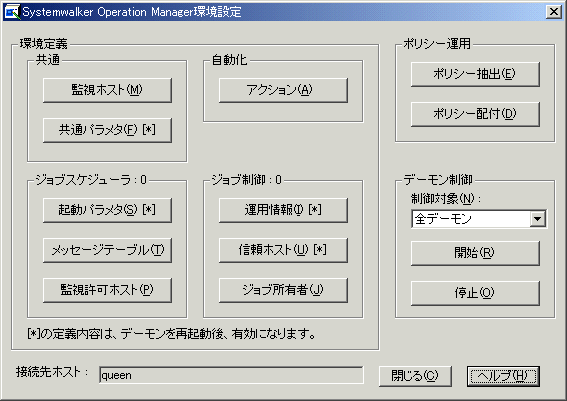The image size is (567, 401).
Task: Click the 自動化 group label
Action: click(x=229, y=60)
